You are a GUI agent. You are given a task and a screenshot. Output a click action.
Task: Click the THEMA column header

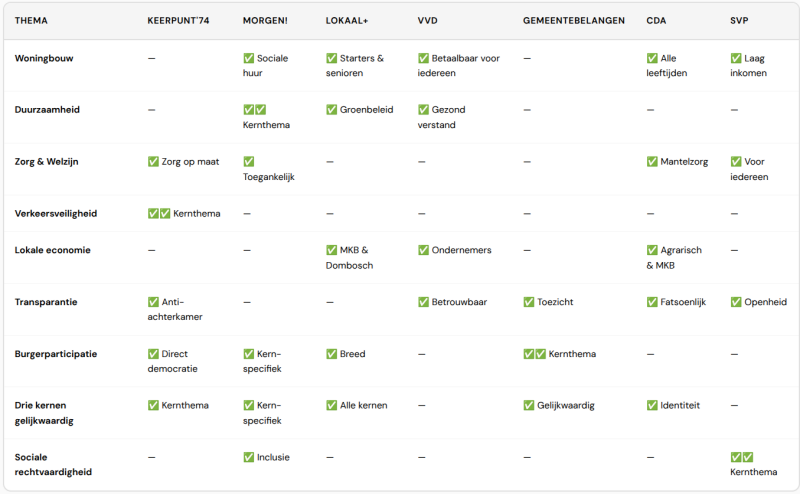31,21
